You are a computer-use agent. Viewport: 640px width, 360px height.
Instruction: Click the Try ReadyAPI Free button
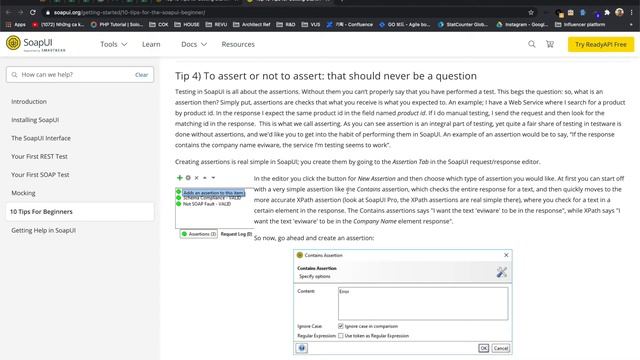pos(600,44)
